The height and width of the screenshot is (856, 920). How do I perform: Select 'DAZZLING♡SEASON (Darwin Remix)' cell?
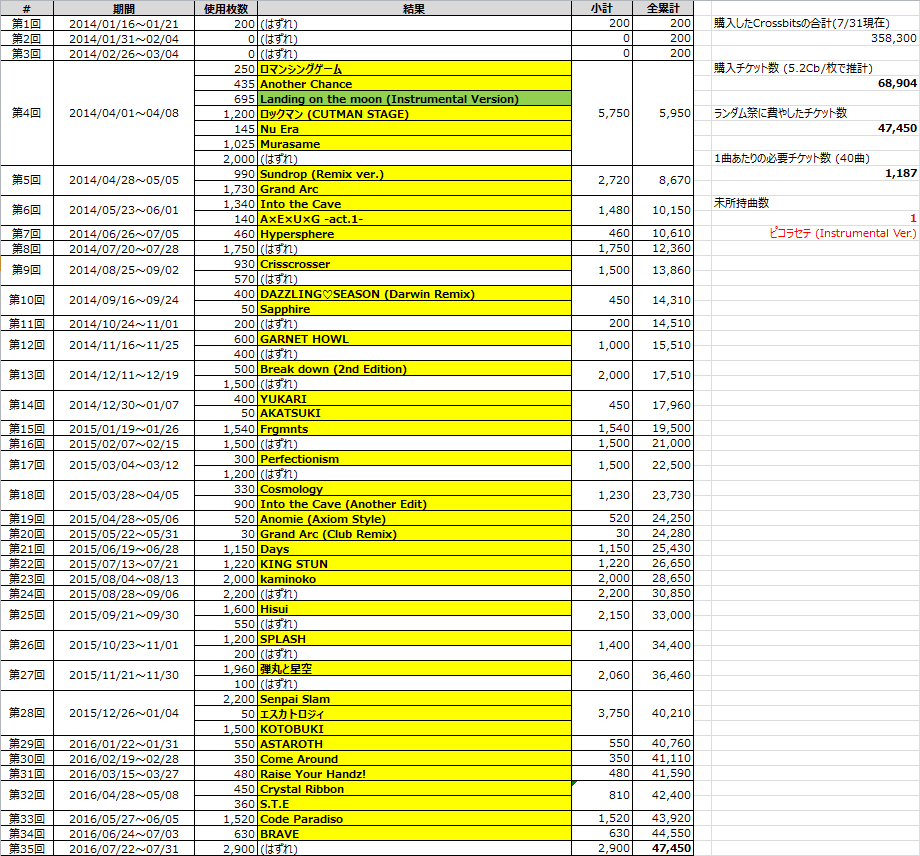tap(414, 294)
